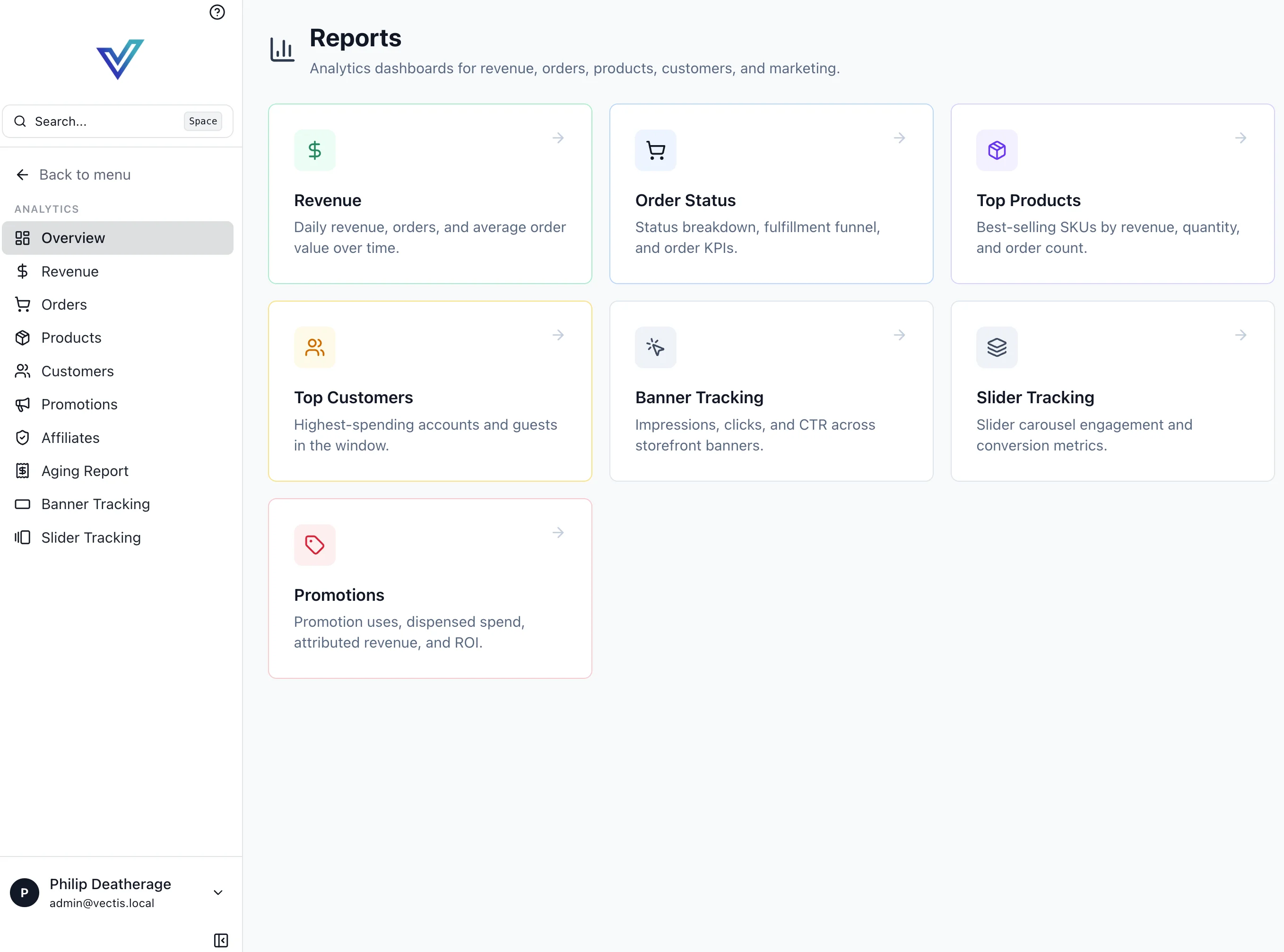Viewport: 1284px width, 952px height.
Task: Click the layers icon on Slider Tracking card
Action: tap(997, 347)
